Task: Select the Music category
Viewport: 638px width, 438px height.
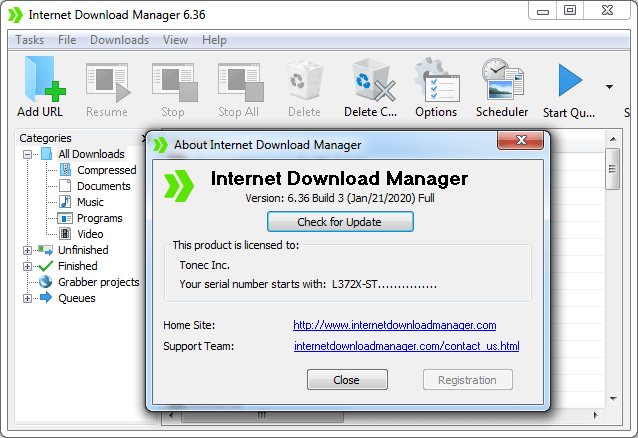Action: click(x=90, y=202)
